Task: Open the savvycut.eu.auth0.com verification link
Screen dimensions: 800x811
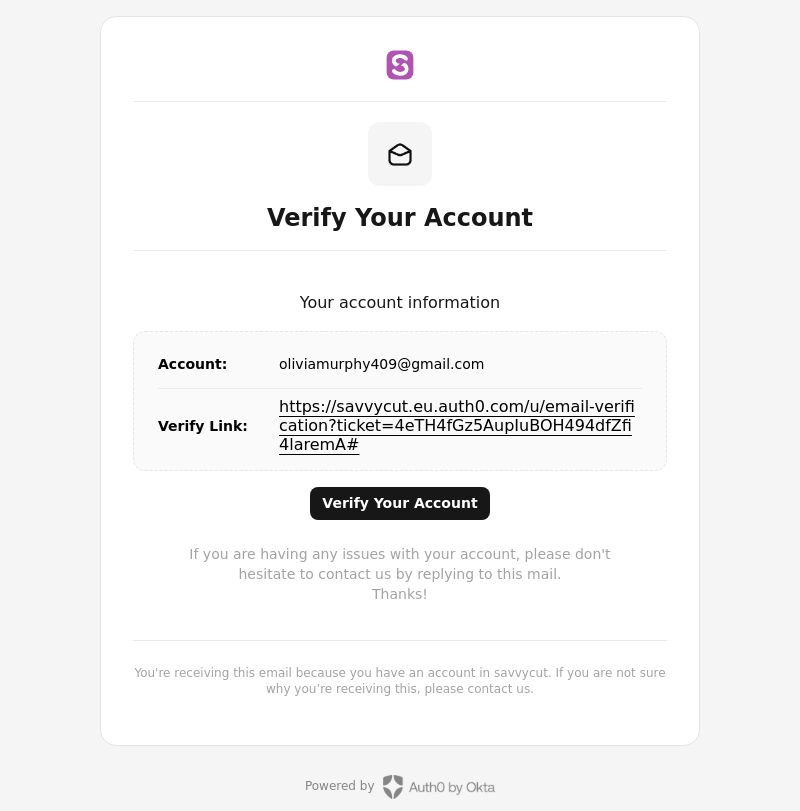Action: tap(457, 426)
